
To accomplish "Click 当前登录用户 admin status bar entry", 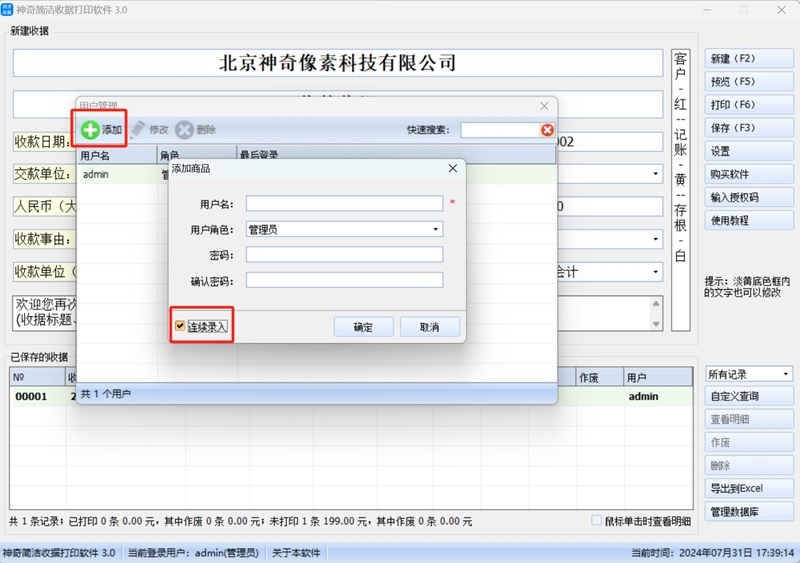I will pyautogui.click(x=193, y=553).
